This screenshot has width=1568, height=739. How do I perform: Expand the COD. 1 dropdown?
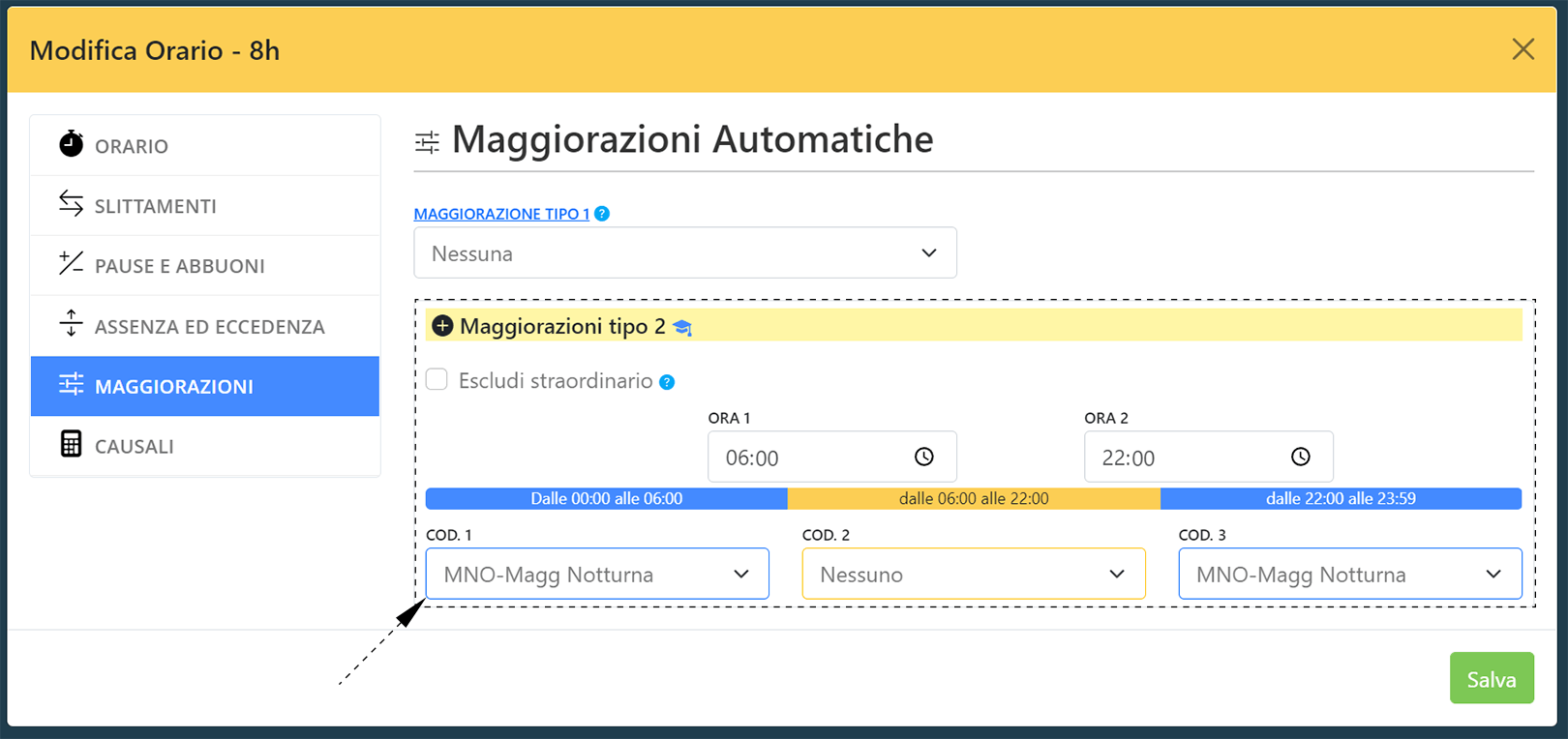[597, 575]
